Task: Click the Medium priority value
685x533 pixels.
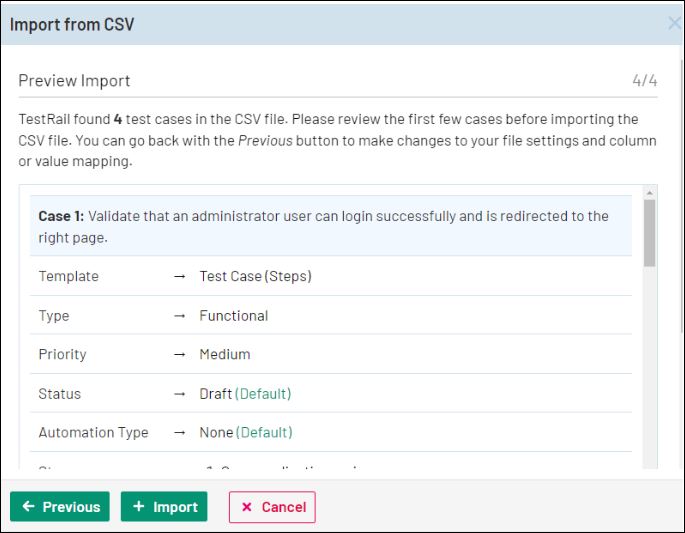Action: pos(225,355)
